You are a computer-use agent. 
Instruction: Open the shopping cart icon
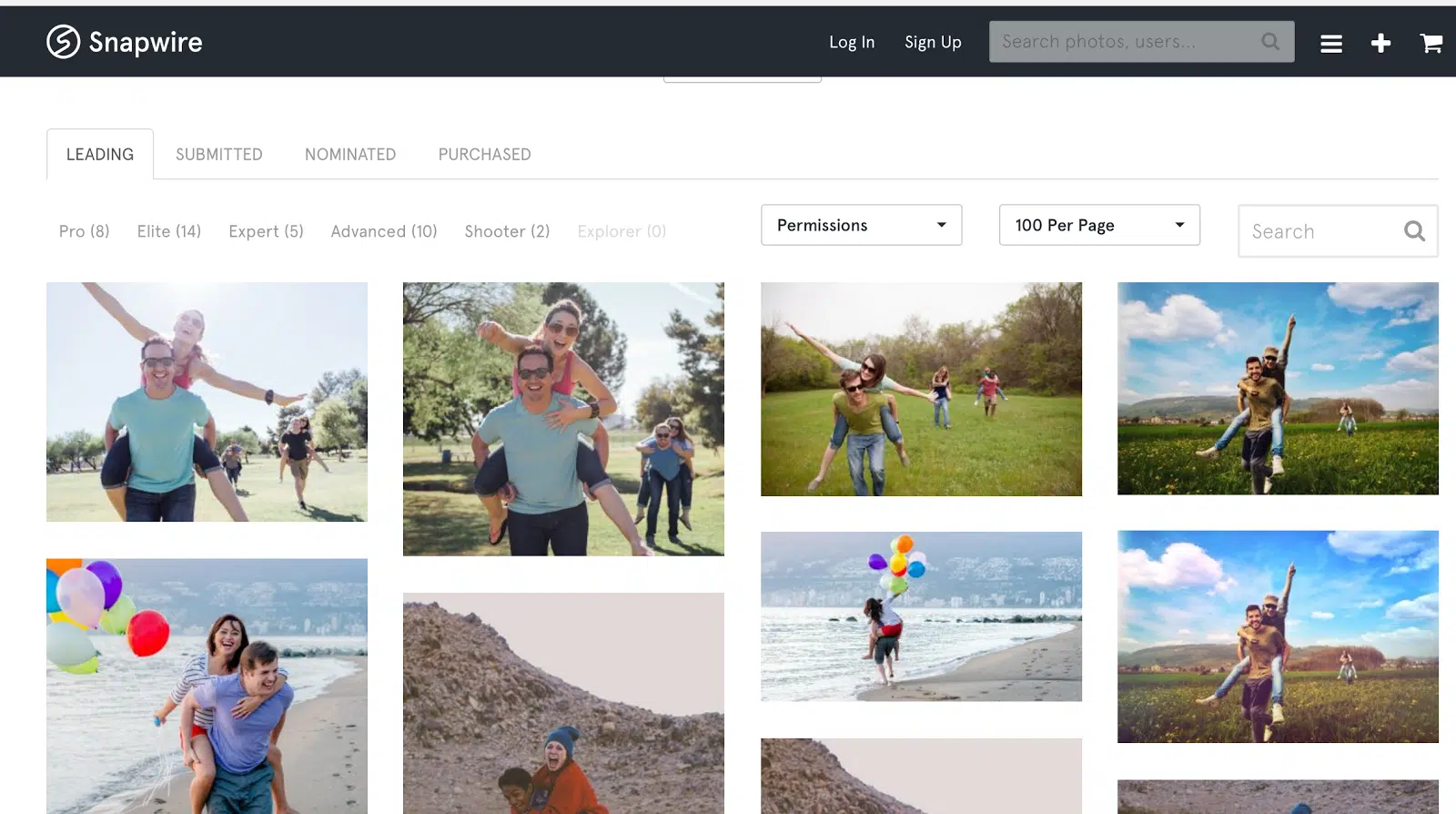pyautogui.click(x=1431, y=43)
